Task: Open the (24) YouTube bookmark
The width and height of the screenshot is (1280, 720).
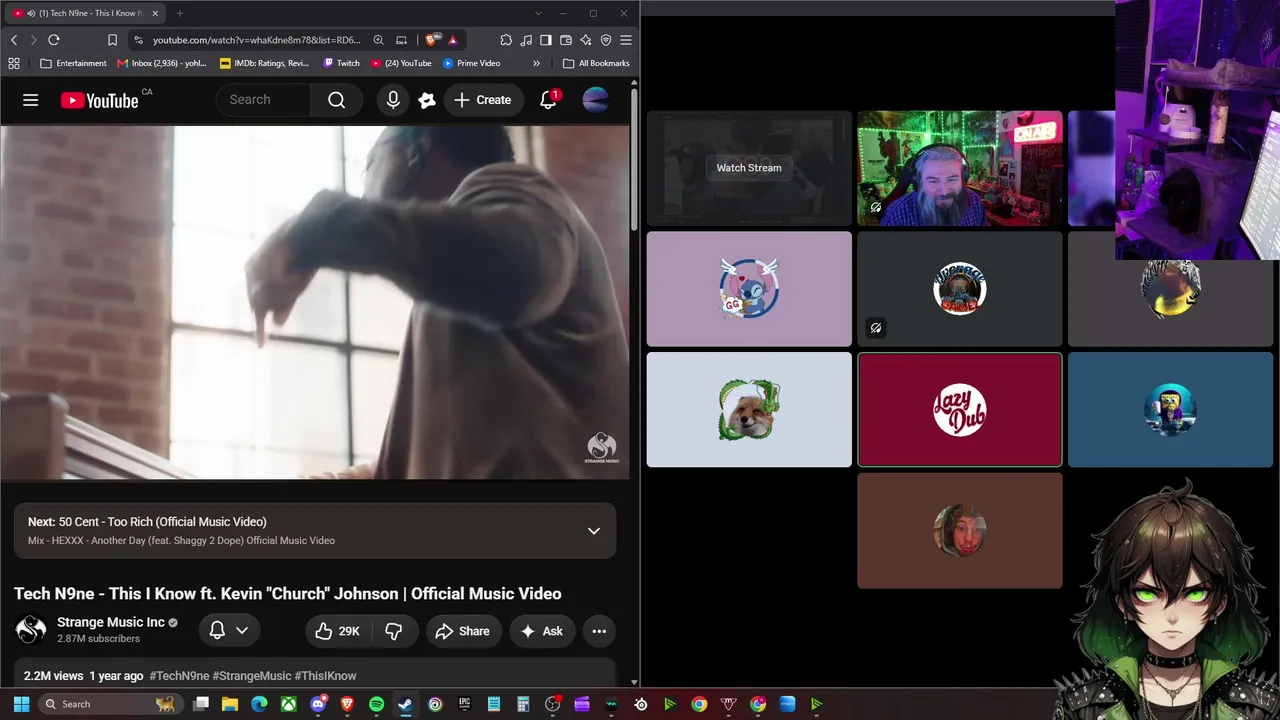Action: (x=401, y=63)
